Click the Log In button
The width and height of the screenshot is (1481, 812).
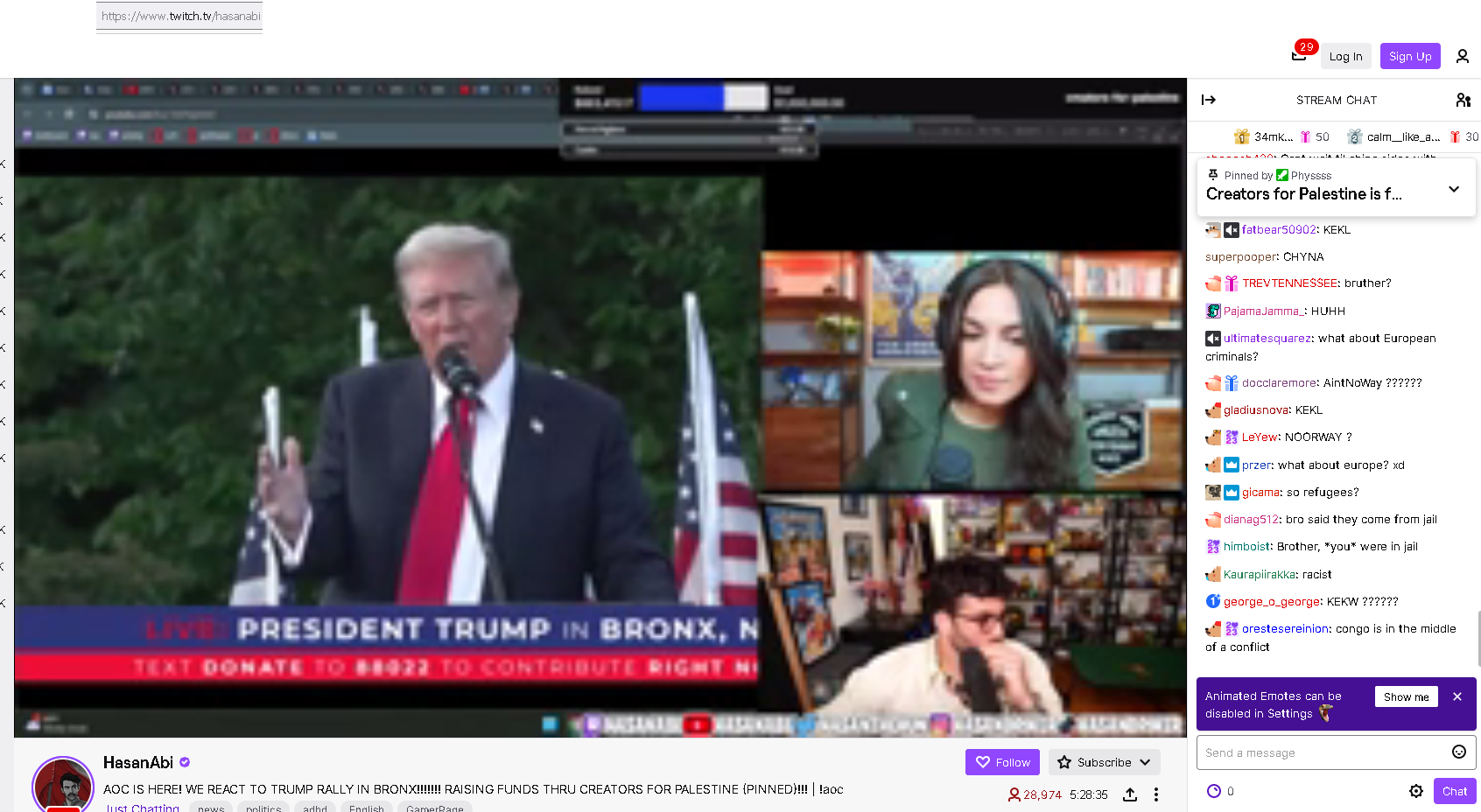coord(1345,56)
